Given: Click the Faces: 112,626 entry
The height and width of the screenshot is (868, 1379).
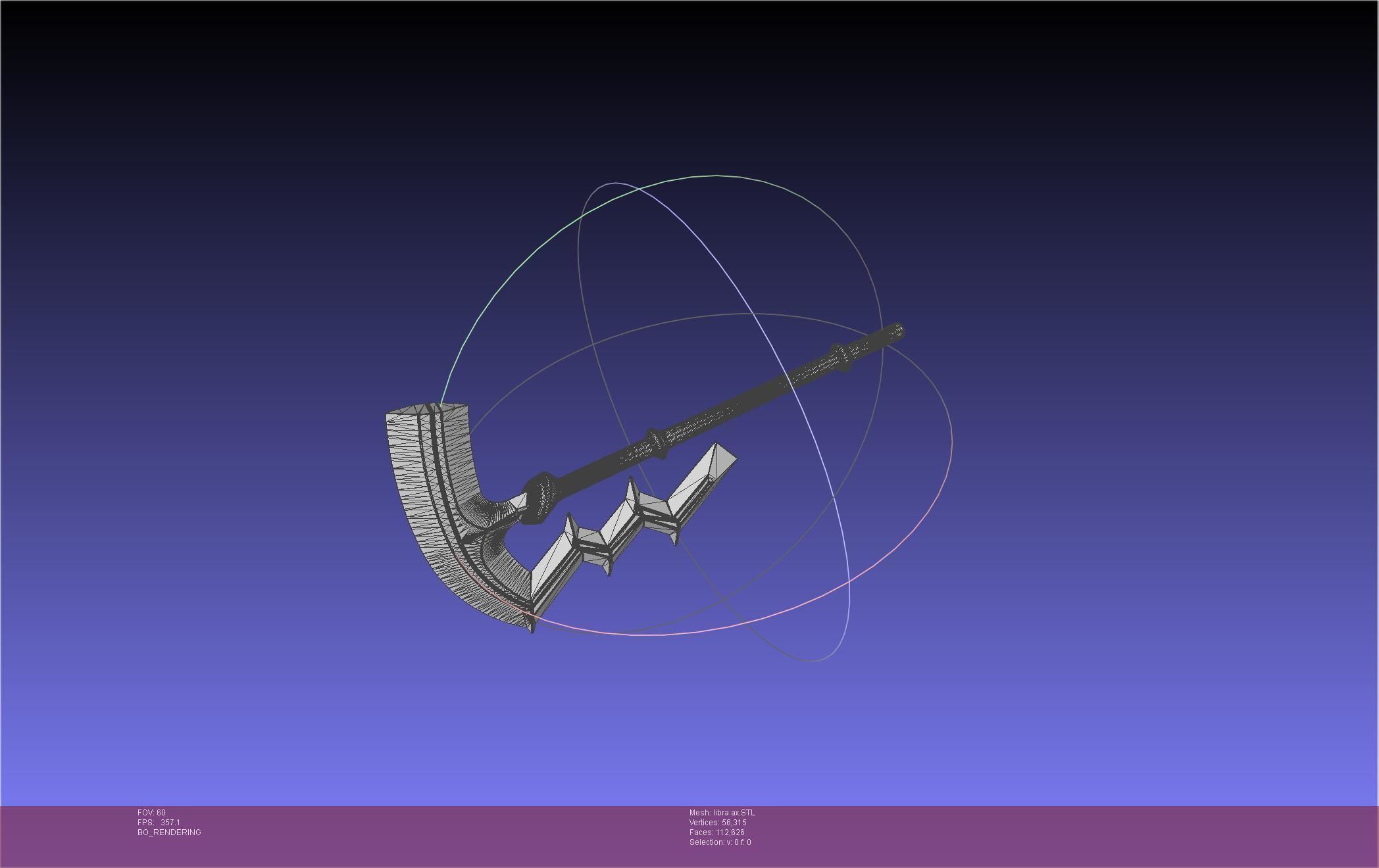Looking at the screenshot, I should (x=716, y=832).
